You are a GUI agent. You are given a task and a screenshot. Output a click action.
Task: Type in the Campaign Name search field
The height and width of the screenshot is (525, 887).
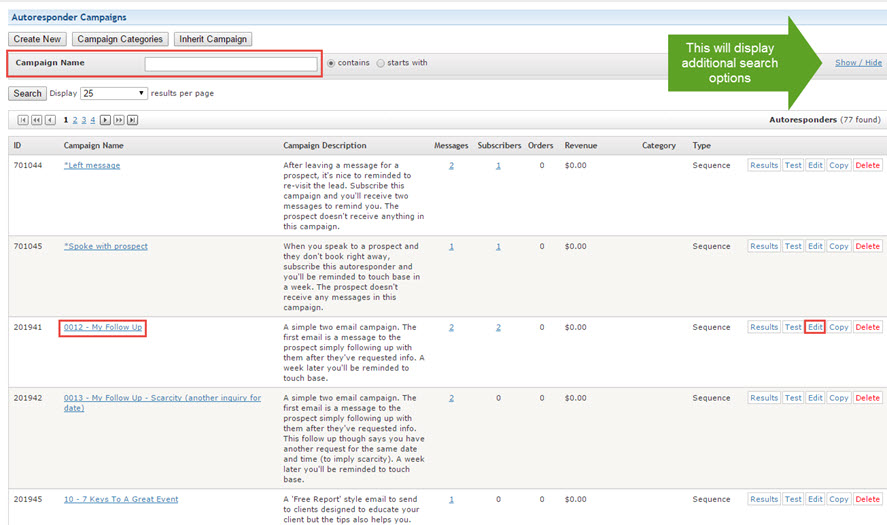pyautogui.click(x=230, y=64)
